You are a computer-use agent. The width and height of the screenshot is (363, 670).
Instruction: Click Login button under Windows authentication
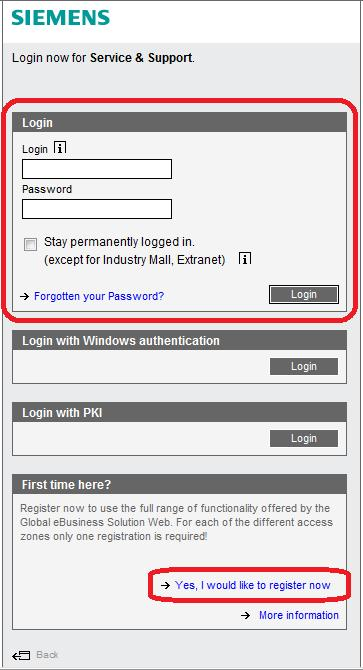tap(304, 367)
